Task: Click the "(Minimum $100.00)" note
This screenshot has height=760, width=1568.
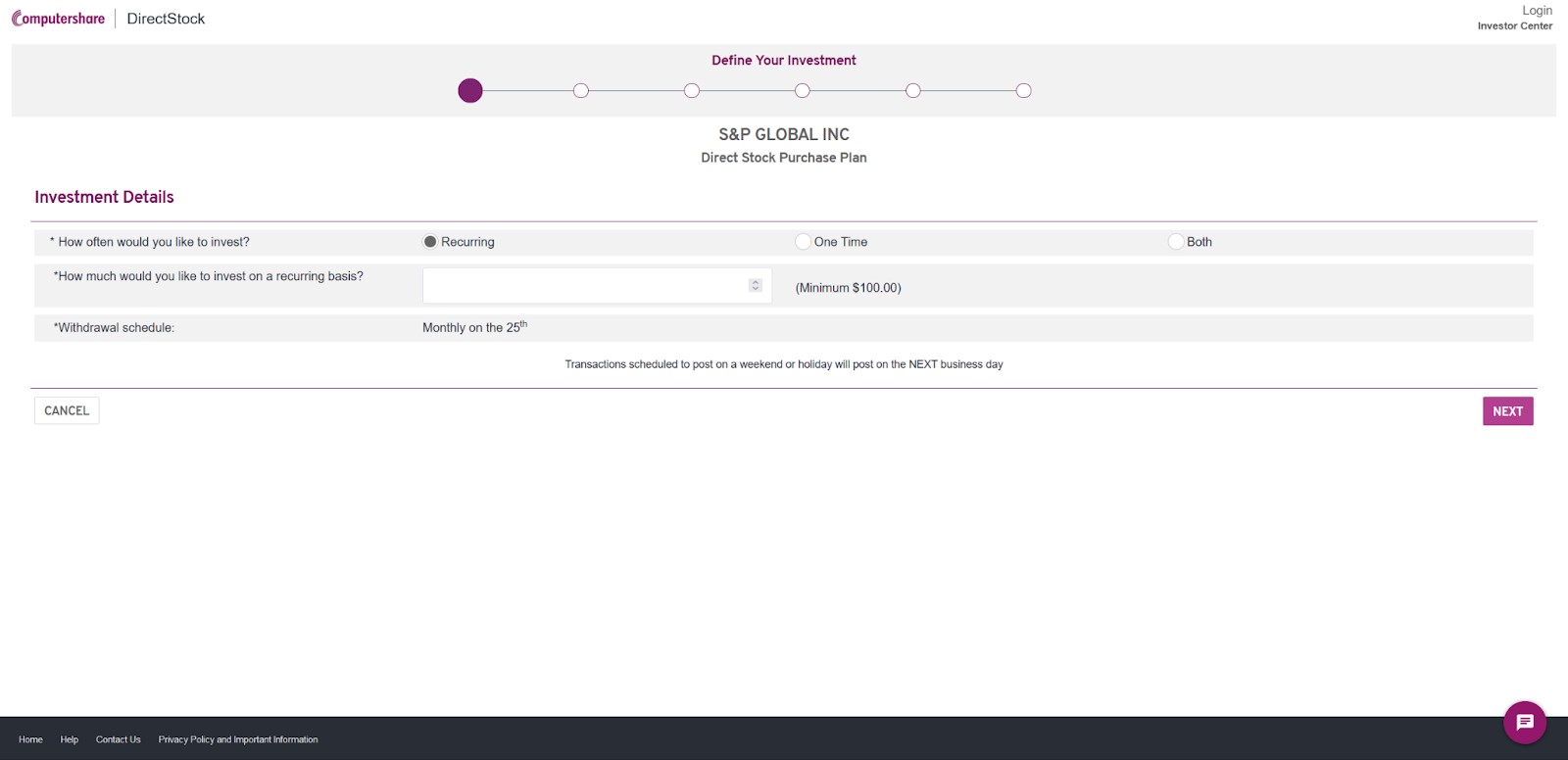Action: [849, 288]
